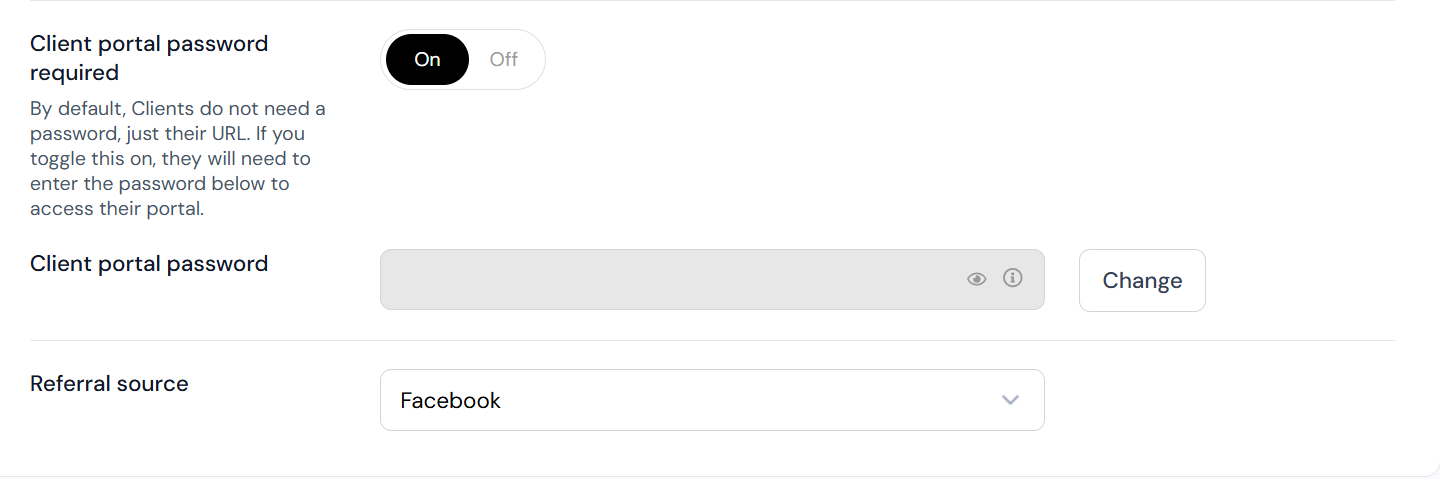Reveal the portal password with the eye icon
This screenshot has height=479, width=1440.
pyautogui.click(x=977, y=279)
